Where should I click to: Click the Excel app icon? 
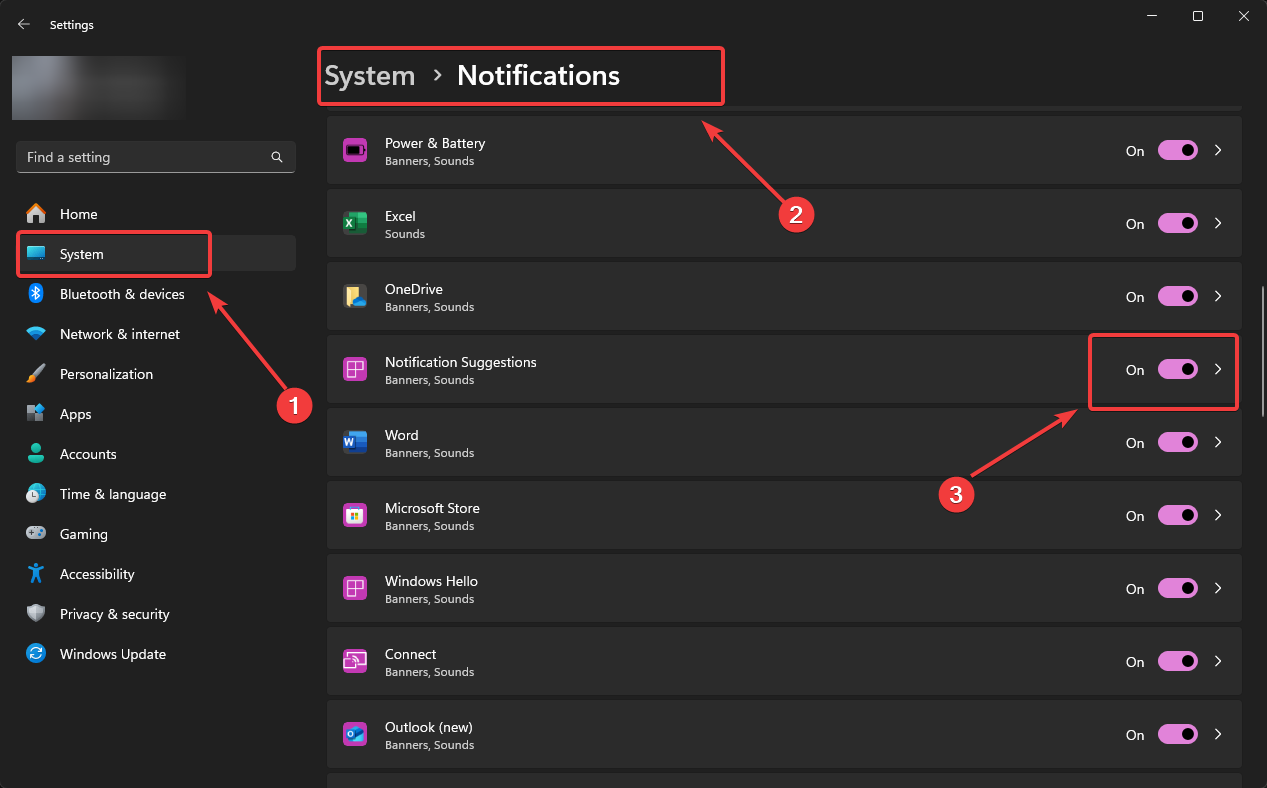[355, 224]
